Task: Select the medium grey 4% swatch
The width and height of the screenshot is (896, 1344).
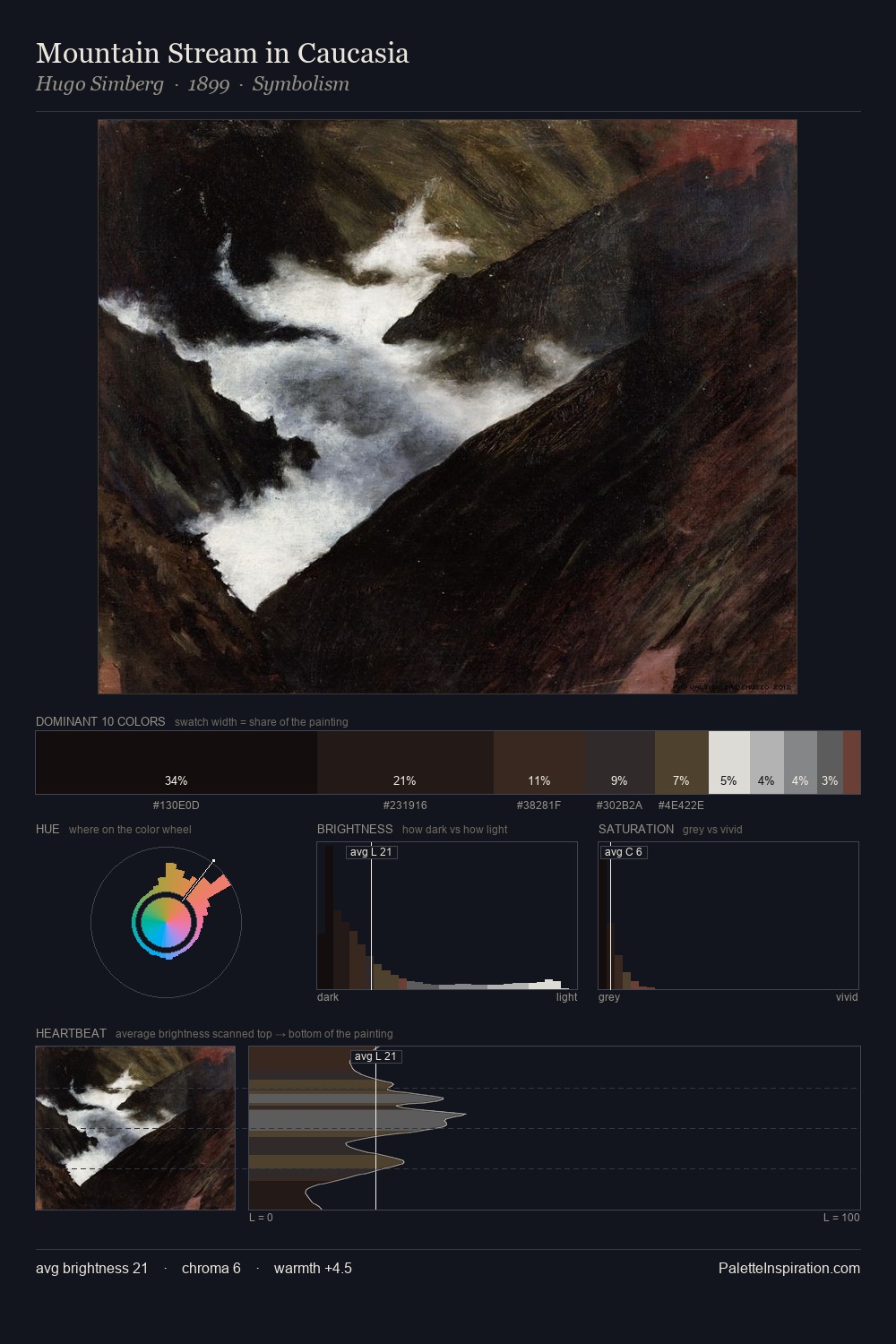Action: coord(800,762)
